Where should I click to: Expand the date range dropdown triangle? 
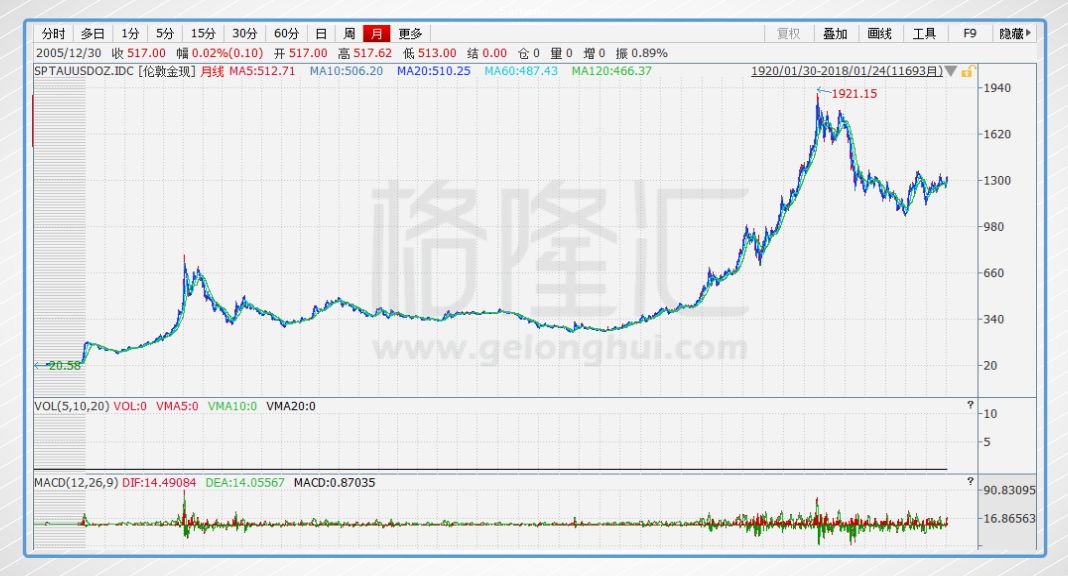(x=951, y=71)
